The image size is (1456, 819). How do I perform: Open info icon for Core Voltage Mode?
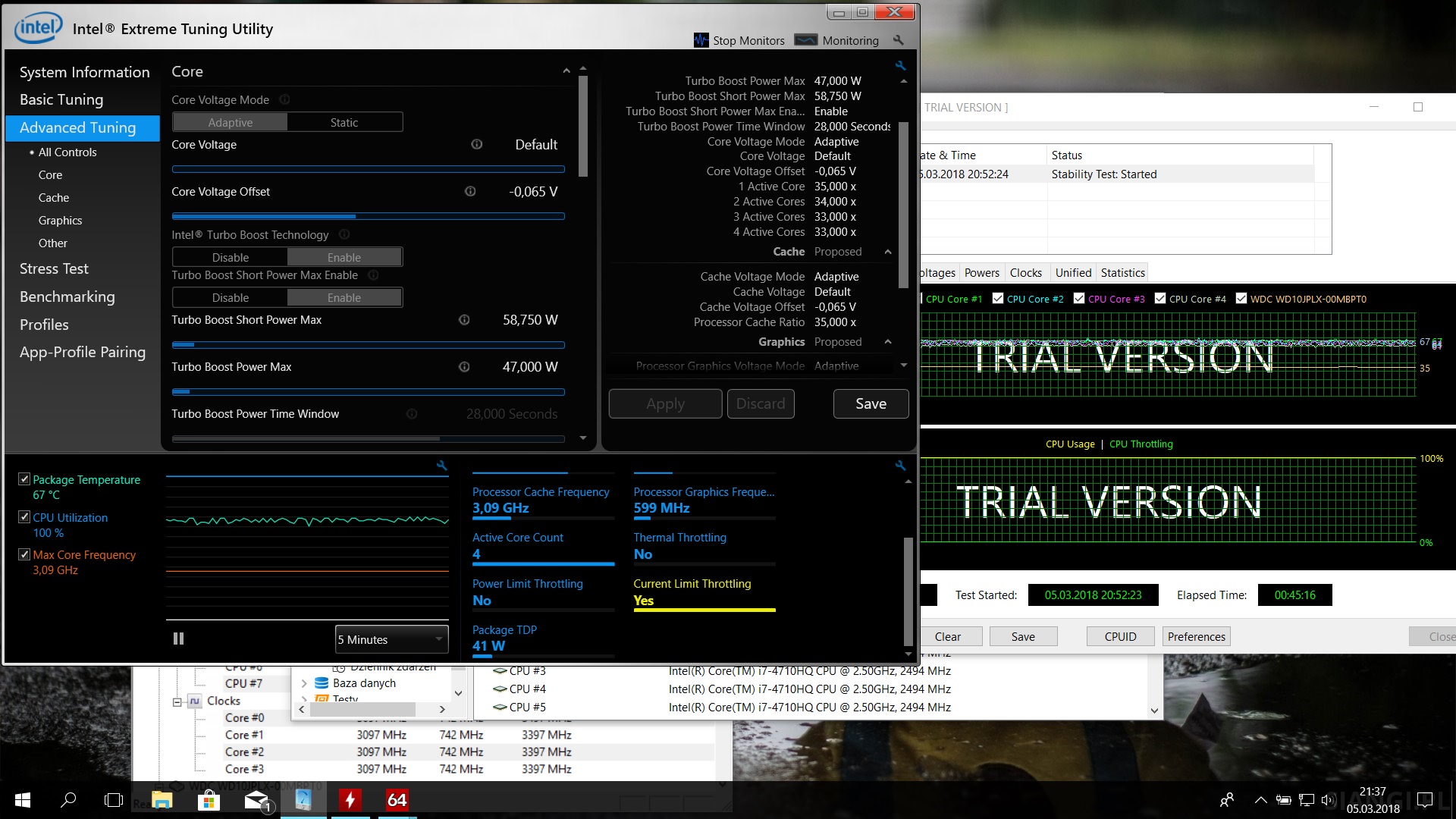click(x=284, y=99)
